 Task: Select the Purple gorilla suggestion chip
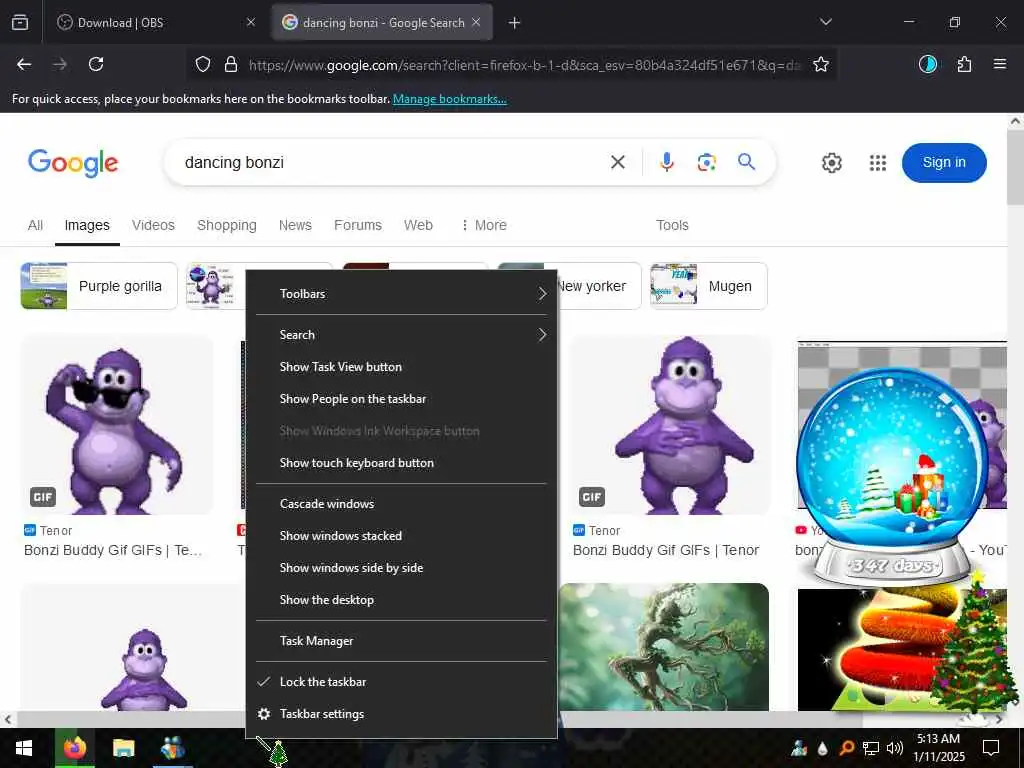(x=99, y=286)
